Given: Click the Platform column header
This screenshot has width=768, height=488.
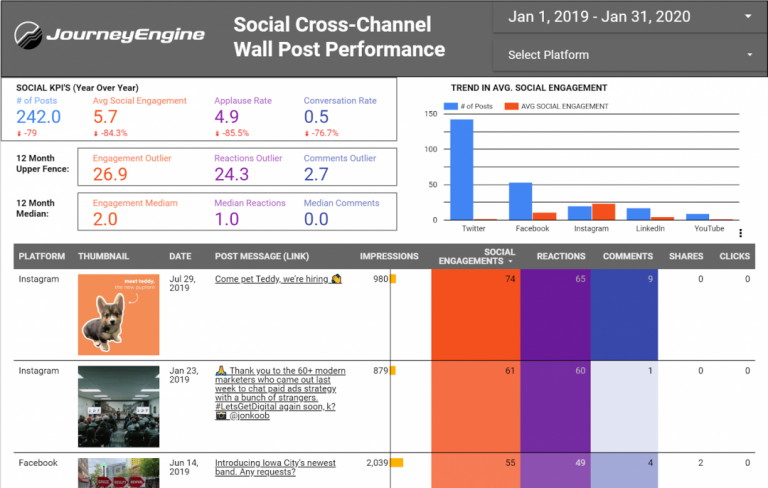Looking at the screenshot, I should point(42,256).
